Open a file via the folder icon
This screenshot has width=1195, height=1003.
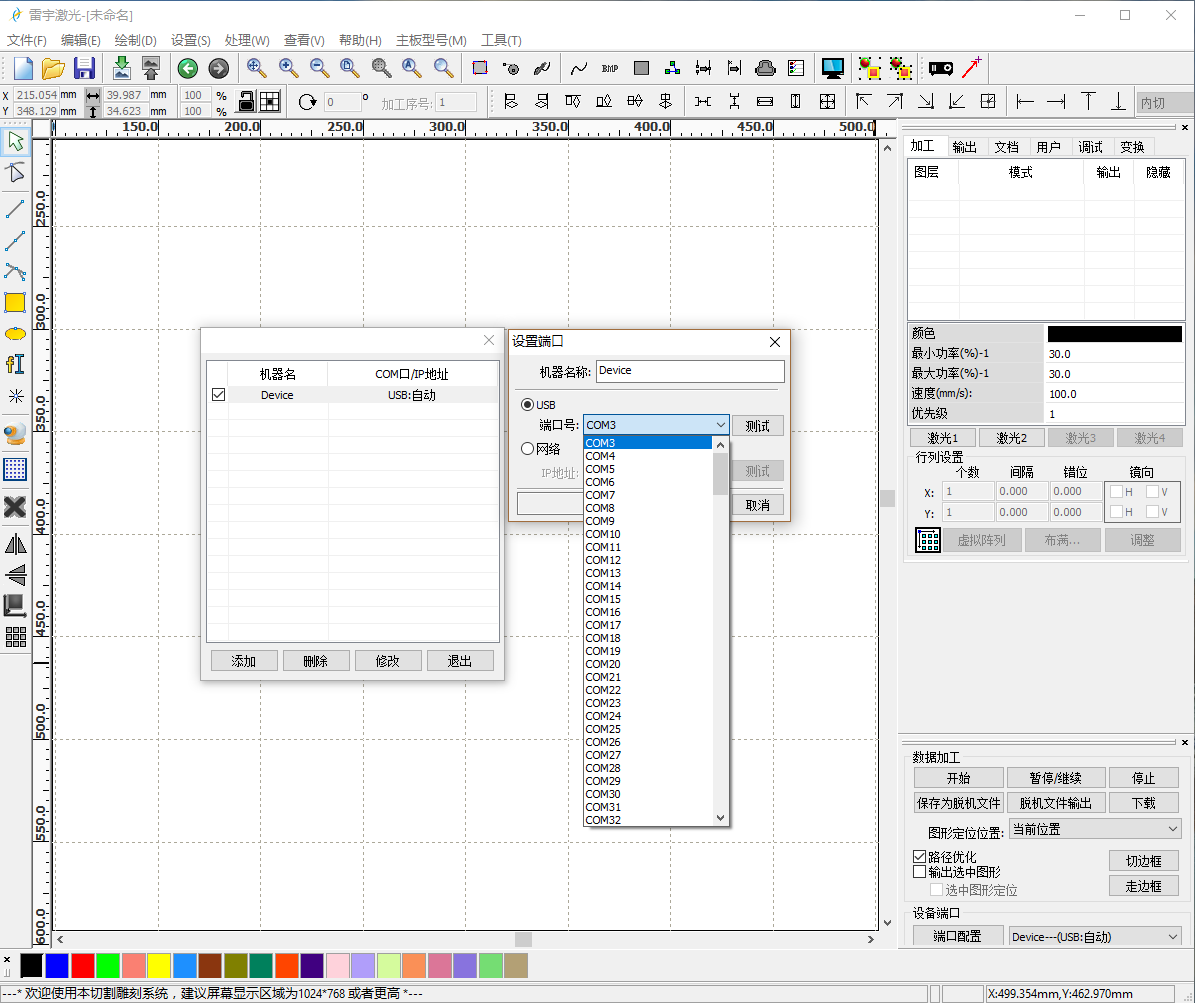(x=53, y=69)
